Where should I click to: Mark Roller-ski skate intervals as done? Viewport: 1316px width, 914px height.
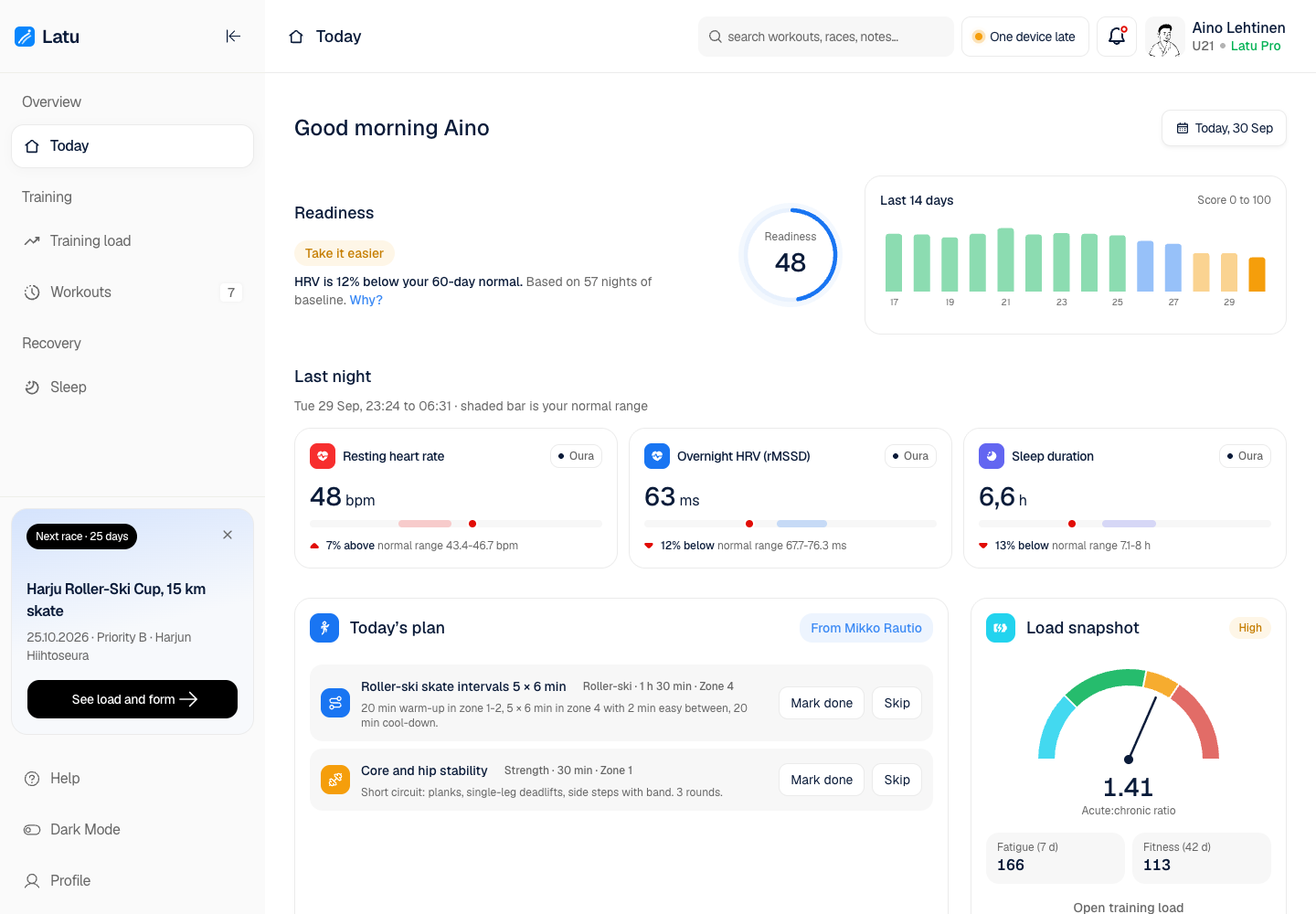coord(822,703)
